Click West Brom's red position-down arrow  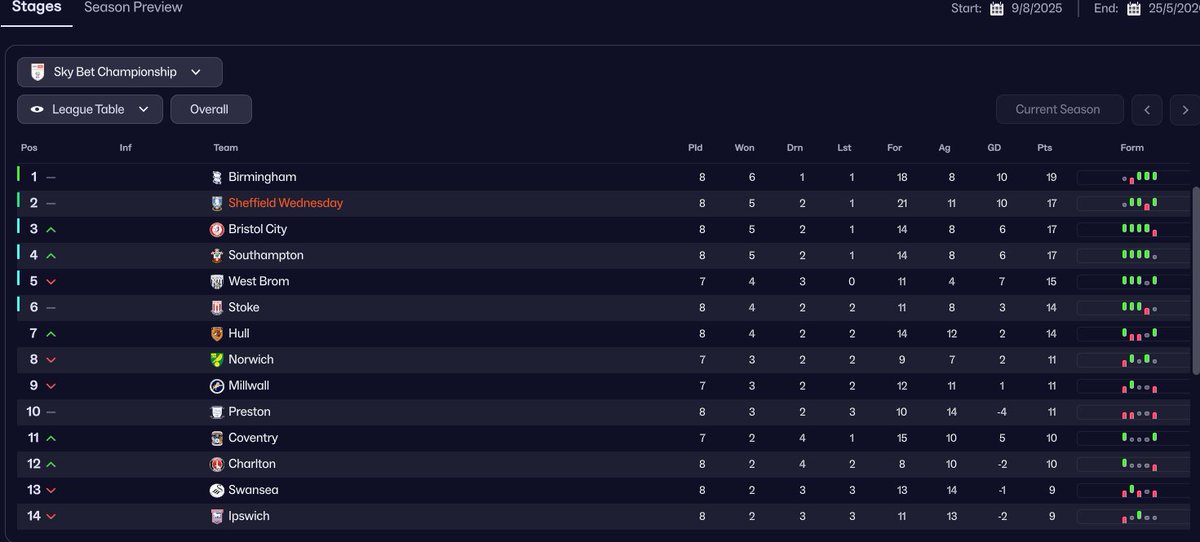51,281
